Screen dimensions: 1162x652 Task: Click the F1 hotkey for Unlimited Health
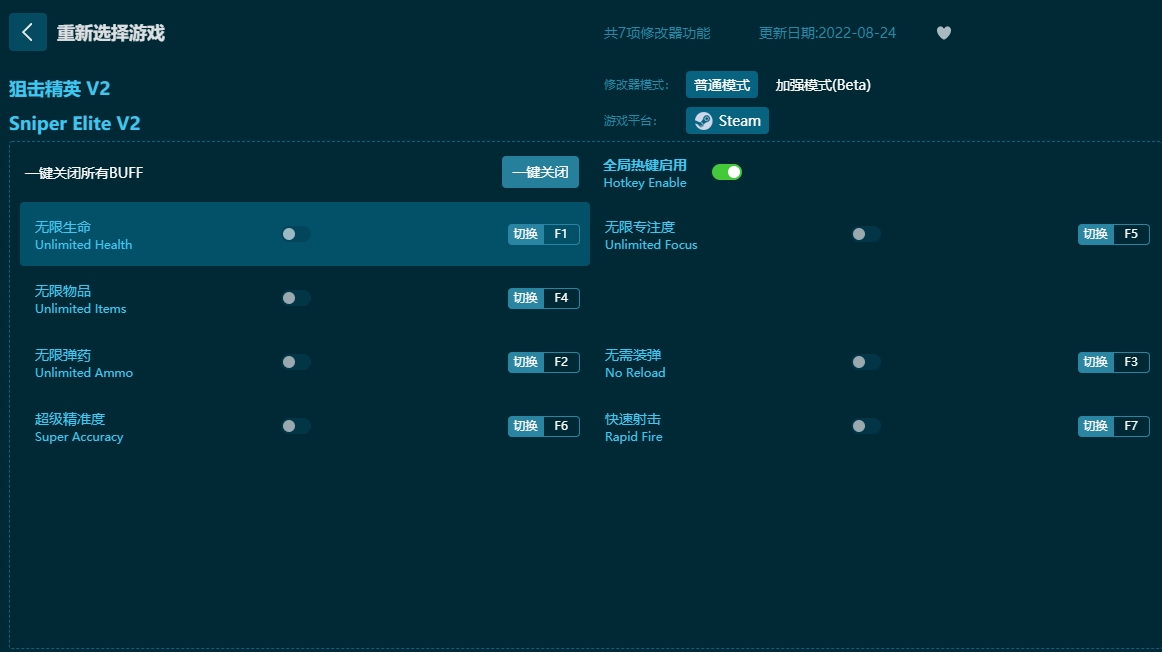click(543, 234)
